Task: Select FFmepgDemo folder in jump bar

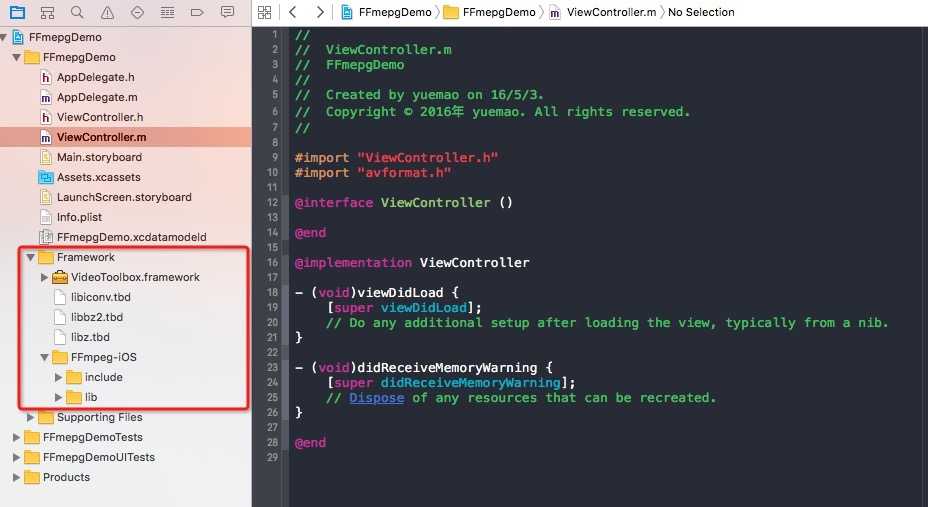Action: coord(499,12)
